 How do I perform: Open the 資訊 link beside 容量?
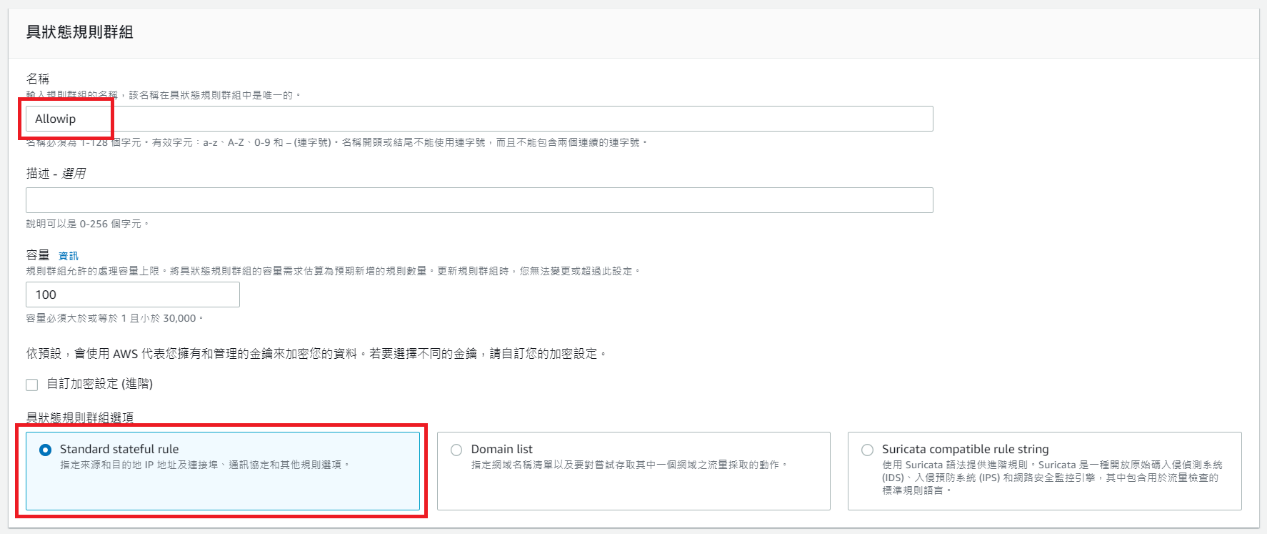68,256
